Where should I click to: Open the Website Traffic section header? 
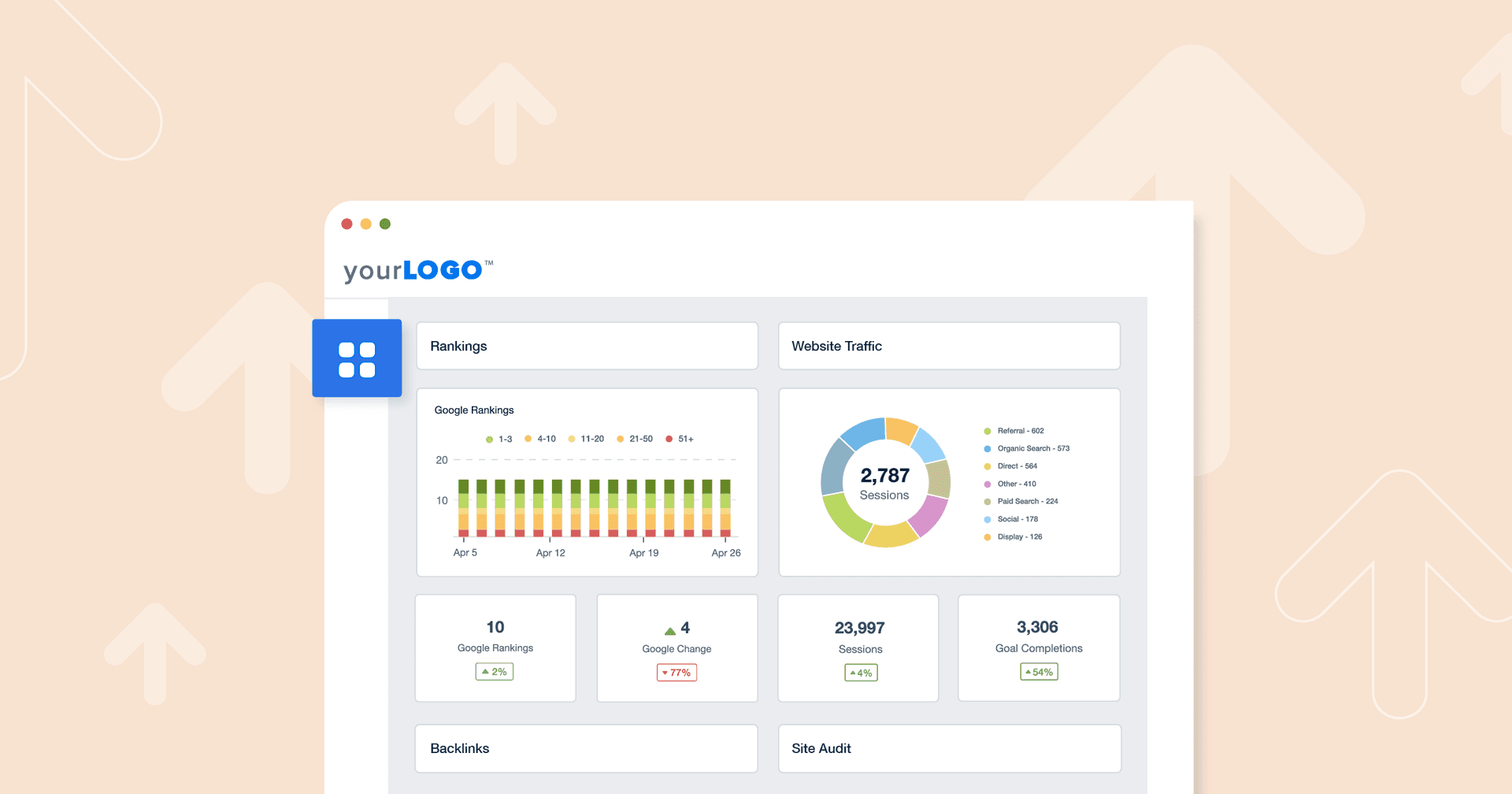949,346
